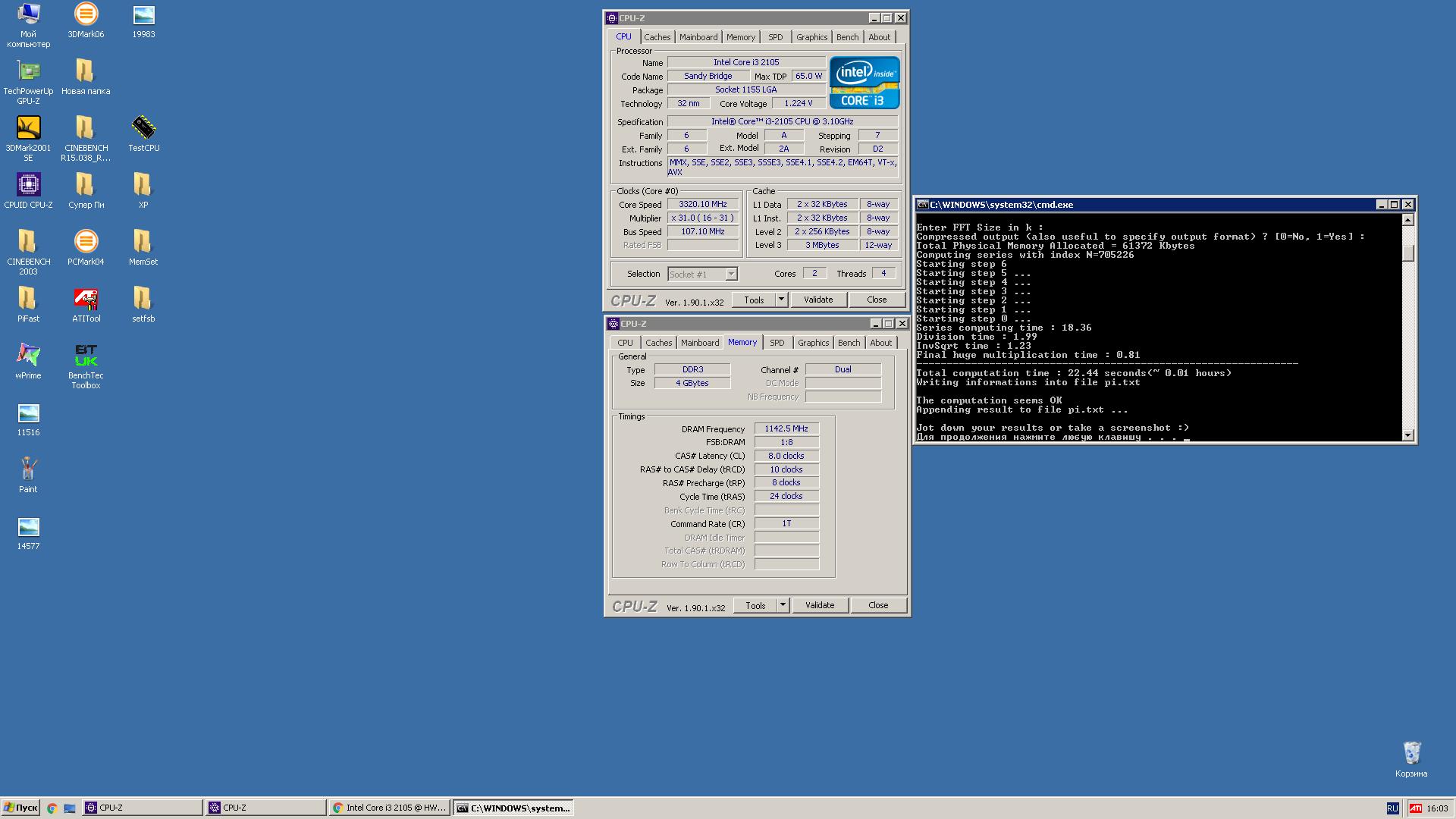
Task: Open SPD tab in bottom CPU-Z window
Action: click(777, 343)
